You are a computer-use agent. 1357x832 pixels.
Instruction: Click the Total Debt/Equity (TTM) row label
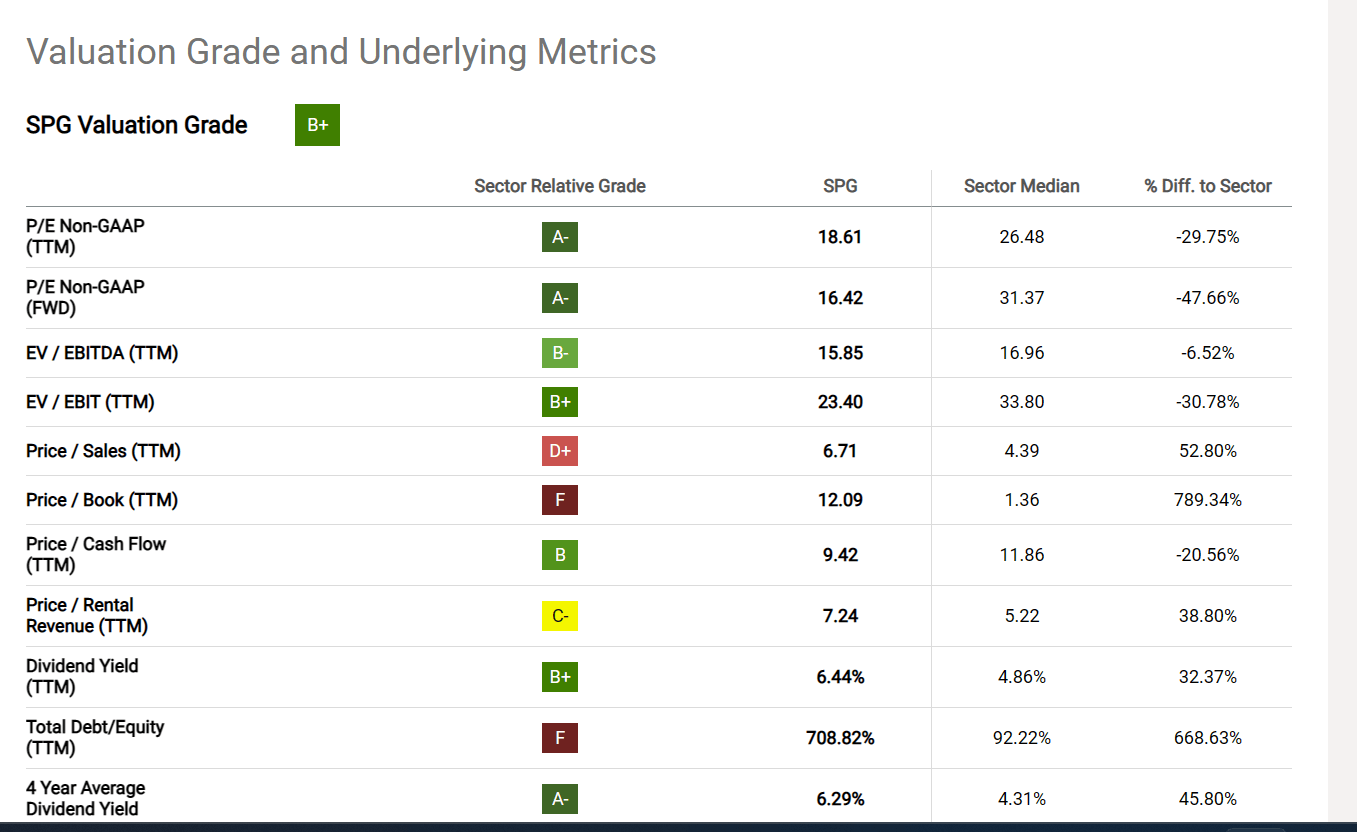95,737
